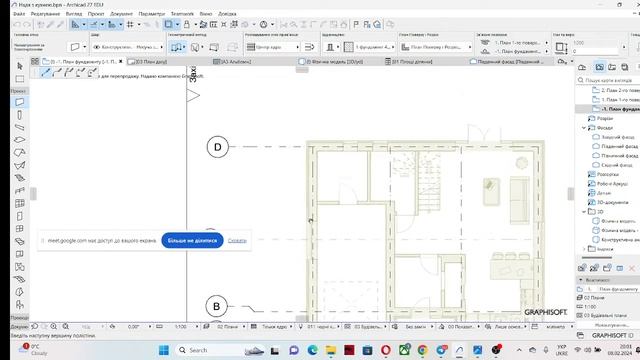
Task: Click the 'Сховати' link in the sharing bar
Action: click(x=237, y=240)
